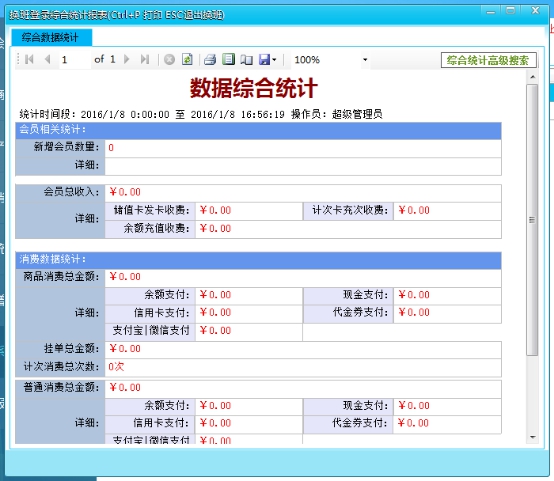Image resolution: width=554 pixels, height=481 pixels.
Task: Click 余额支付 under 商品消费
Action: [167, 294]
